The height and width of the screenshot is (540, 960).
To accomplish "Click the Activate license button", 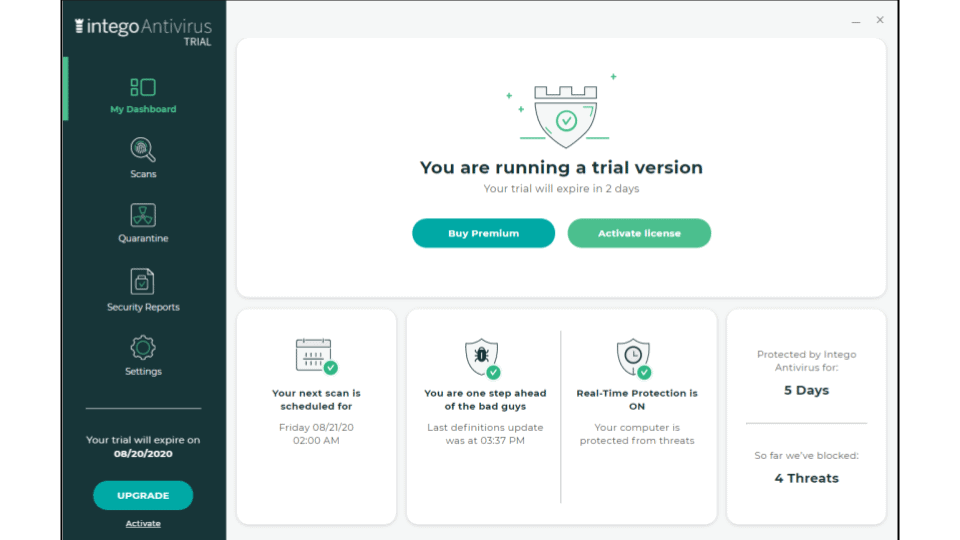I will coord(639,233).
